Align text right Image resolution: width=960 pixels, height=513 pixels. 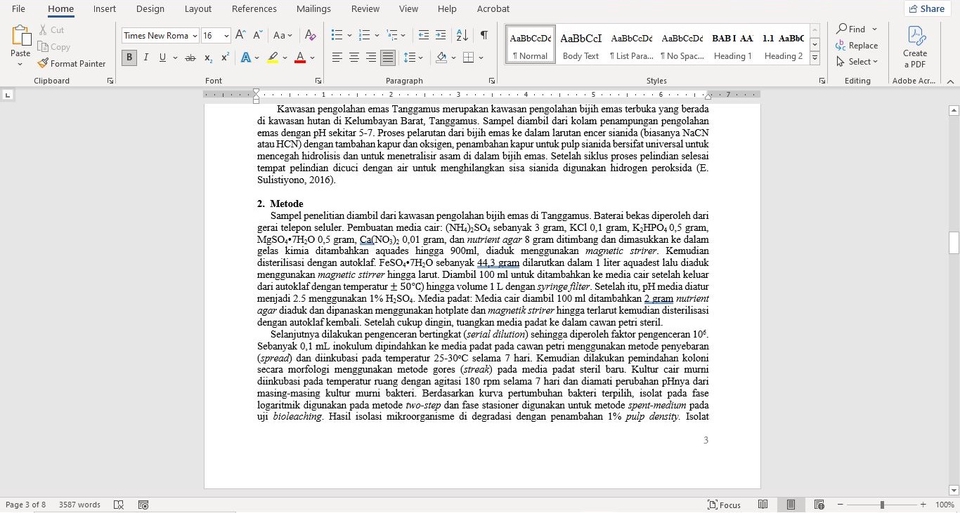[x=371, y=58]
